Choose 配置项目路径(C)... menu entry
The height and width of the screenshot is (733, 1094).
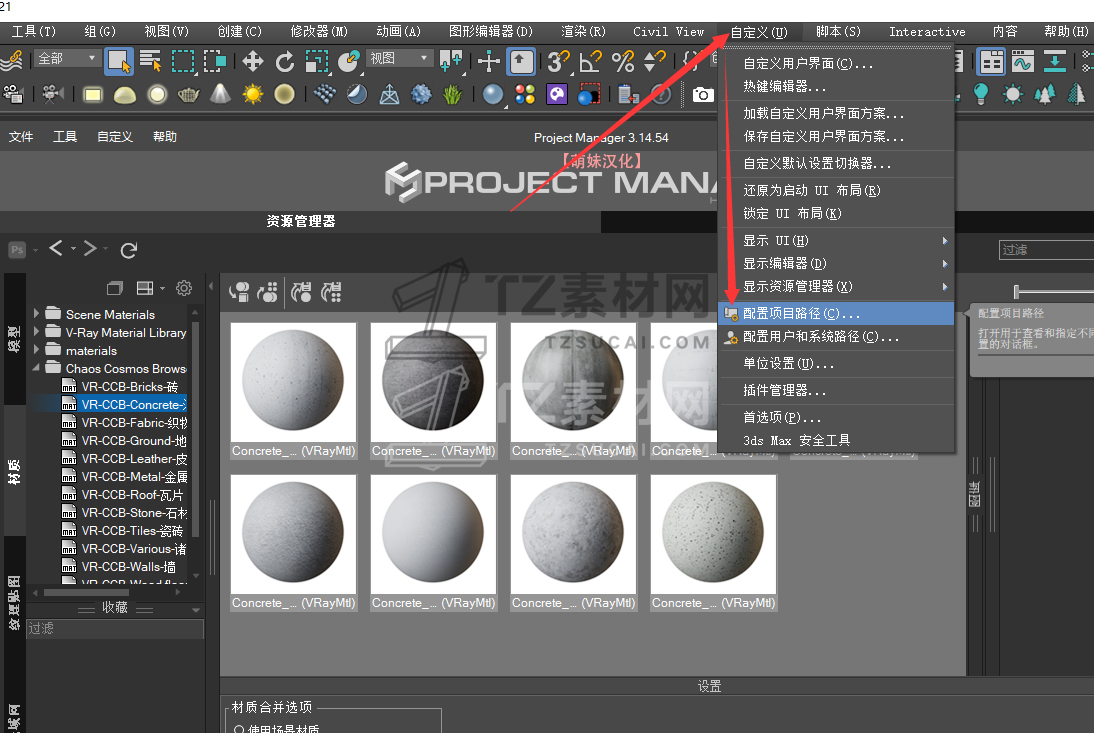pyautogui.click(x=836, y=314)
